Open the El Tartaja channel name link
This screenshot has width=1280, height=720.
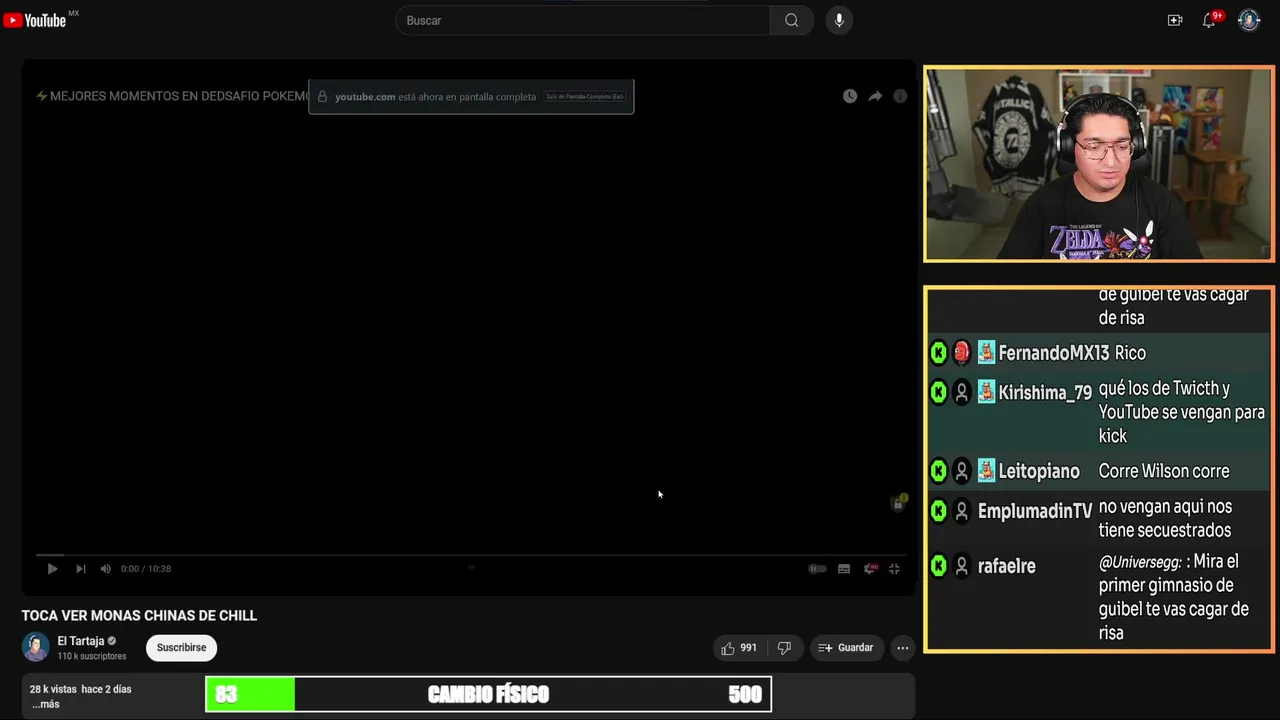(x=81, y=641)
